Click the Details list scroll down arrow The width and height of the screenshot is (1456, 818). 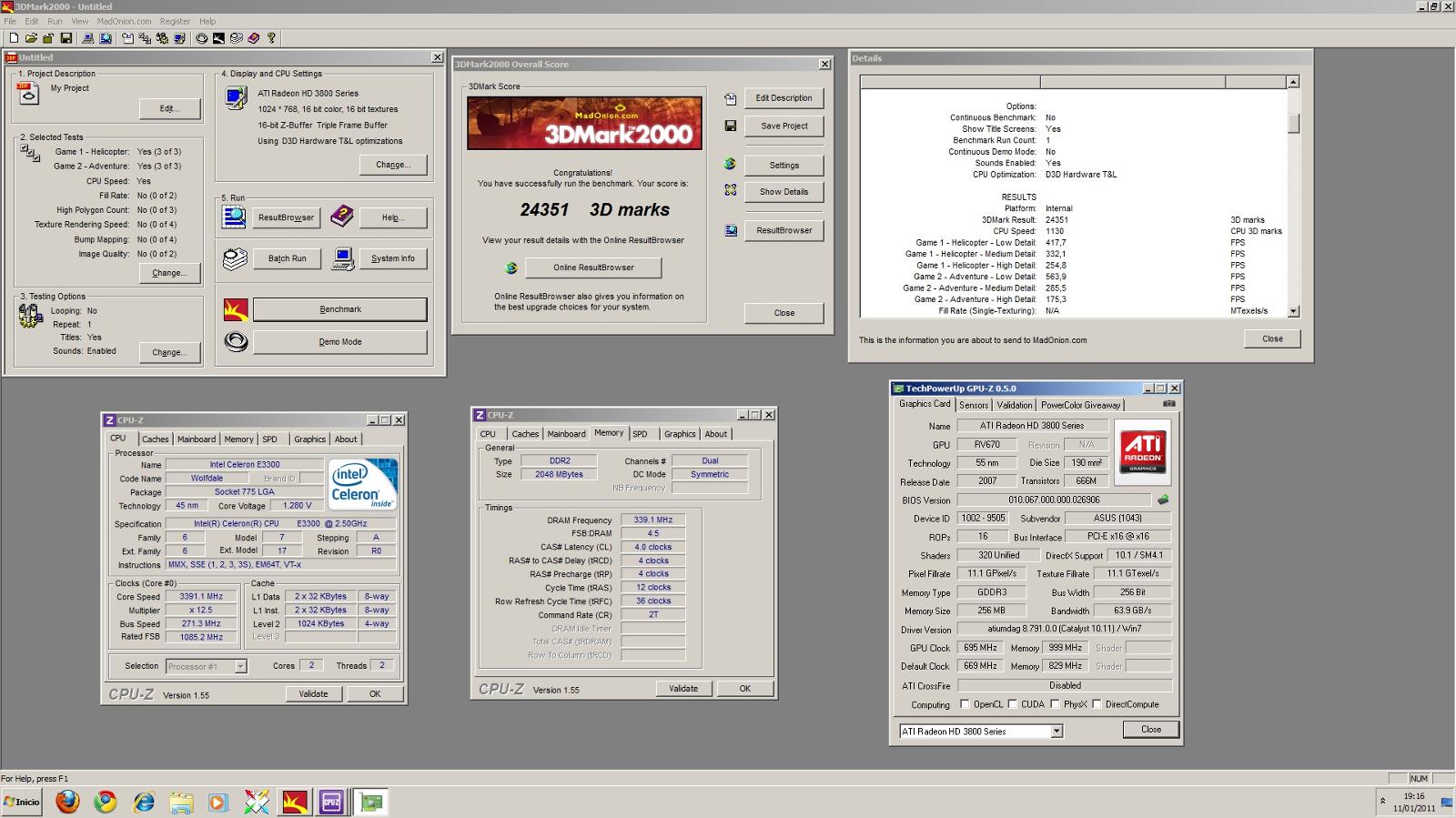(x=1293, y=311)
